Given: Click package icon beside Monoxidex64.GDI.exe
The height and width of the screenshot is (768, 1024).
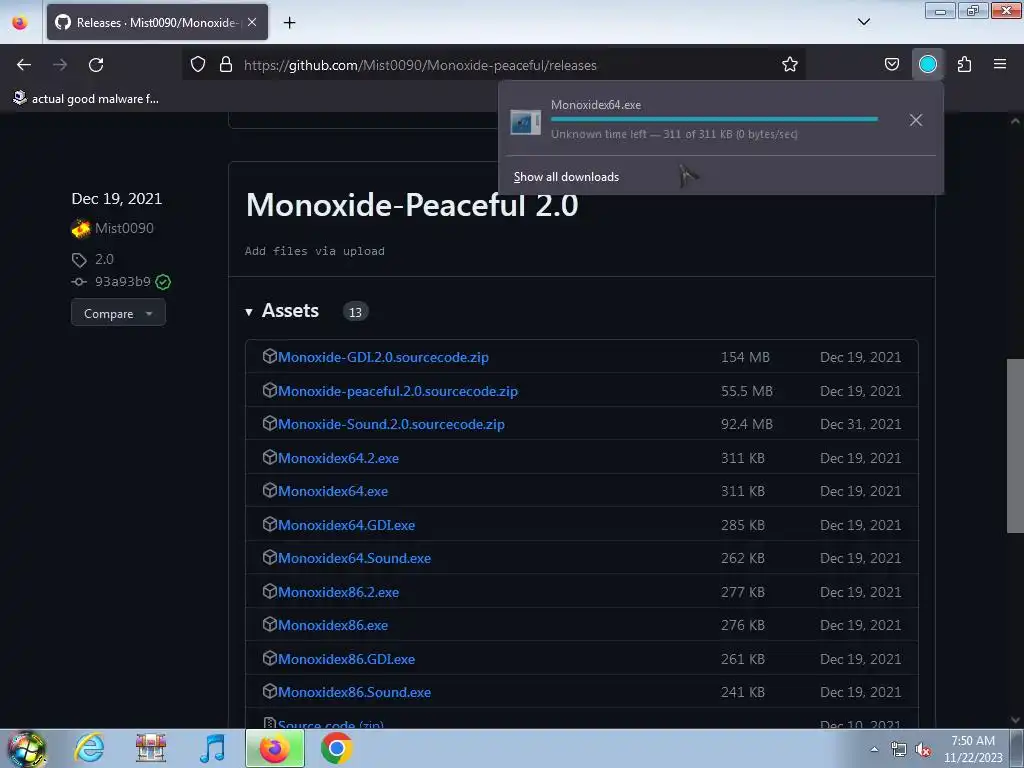Looking at the screenshot, I should pos(270,524).
